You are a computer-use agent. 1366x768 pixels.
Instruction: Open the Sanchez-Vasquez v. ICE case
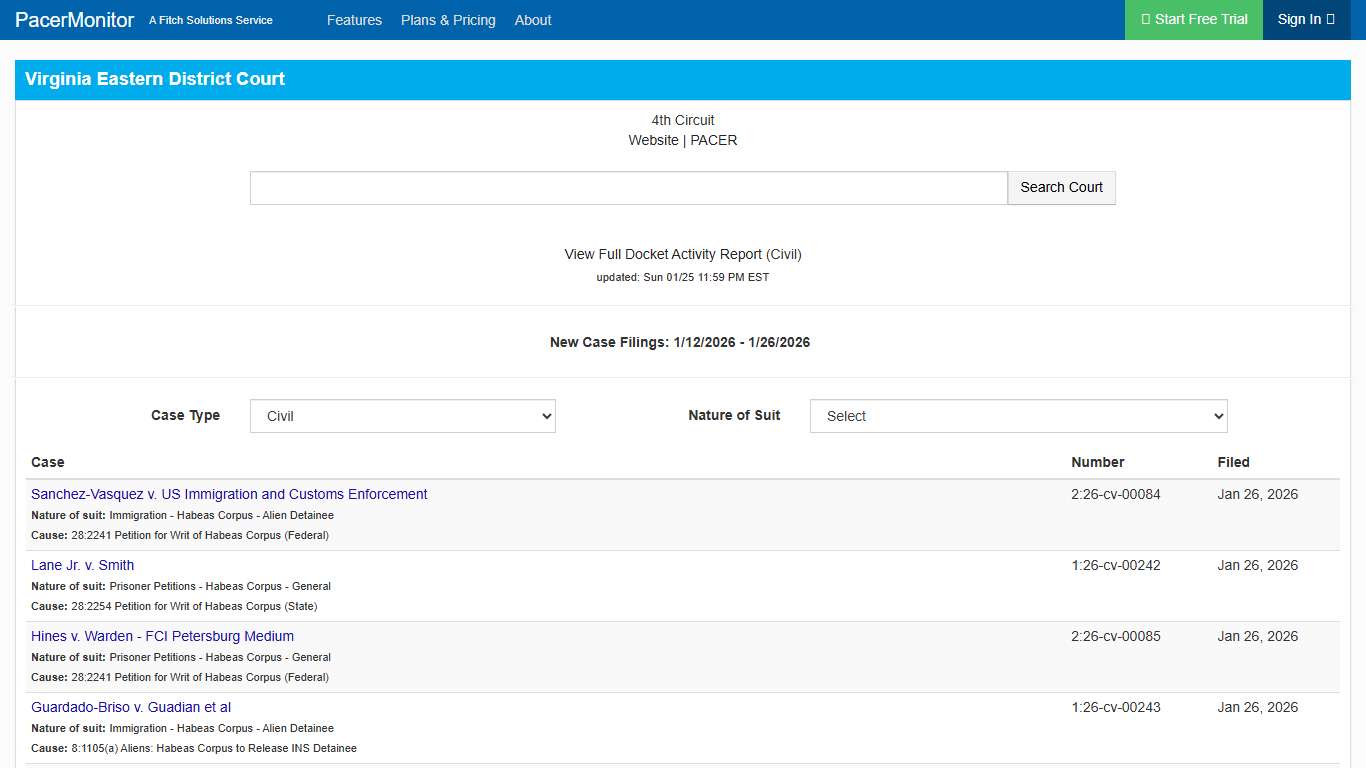[228, 494]
